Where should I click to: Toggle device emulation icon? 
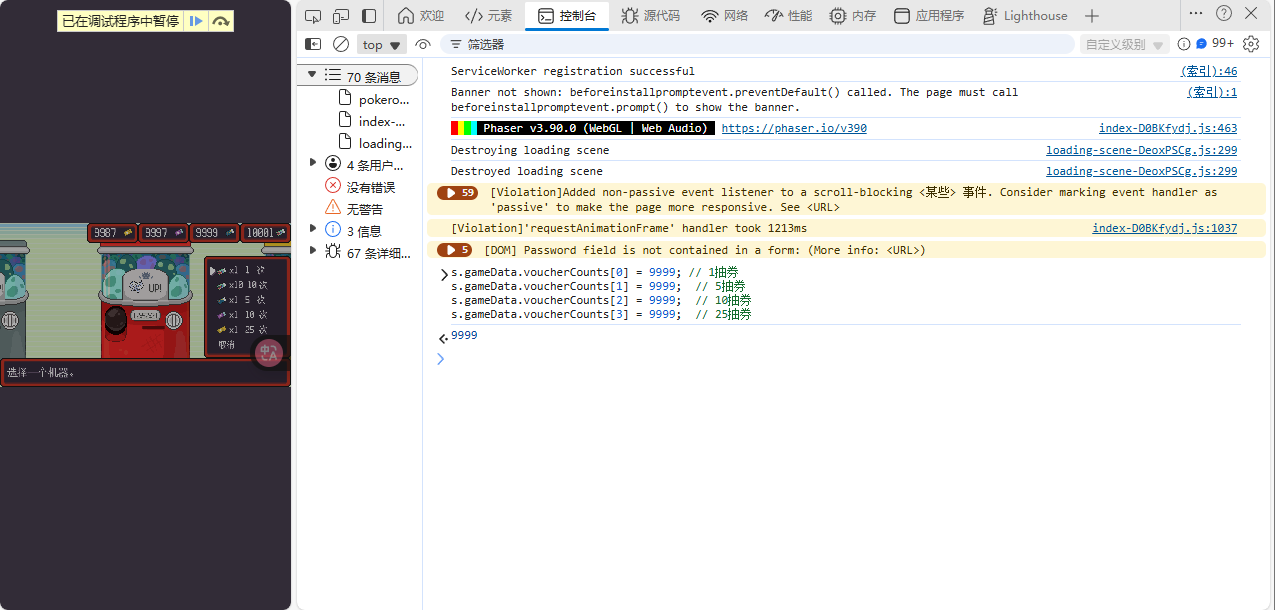[341, 16]
